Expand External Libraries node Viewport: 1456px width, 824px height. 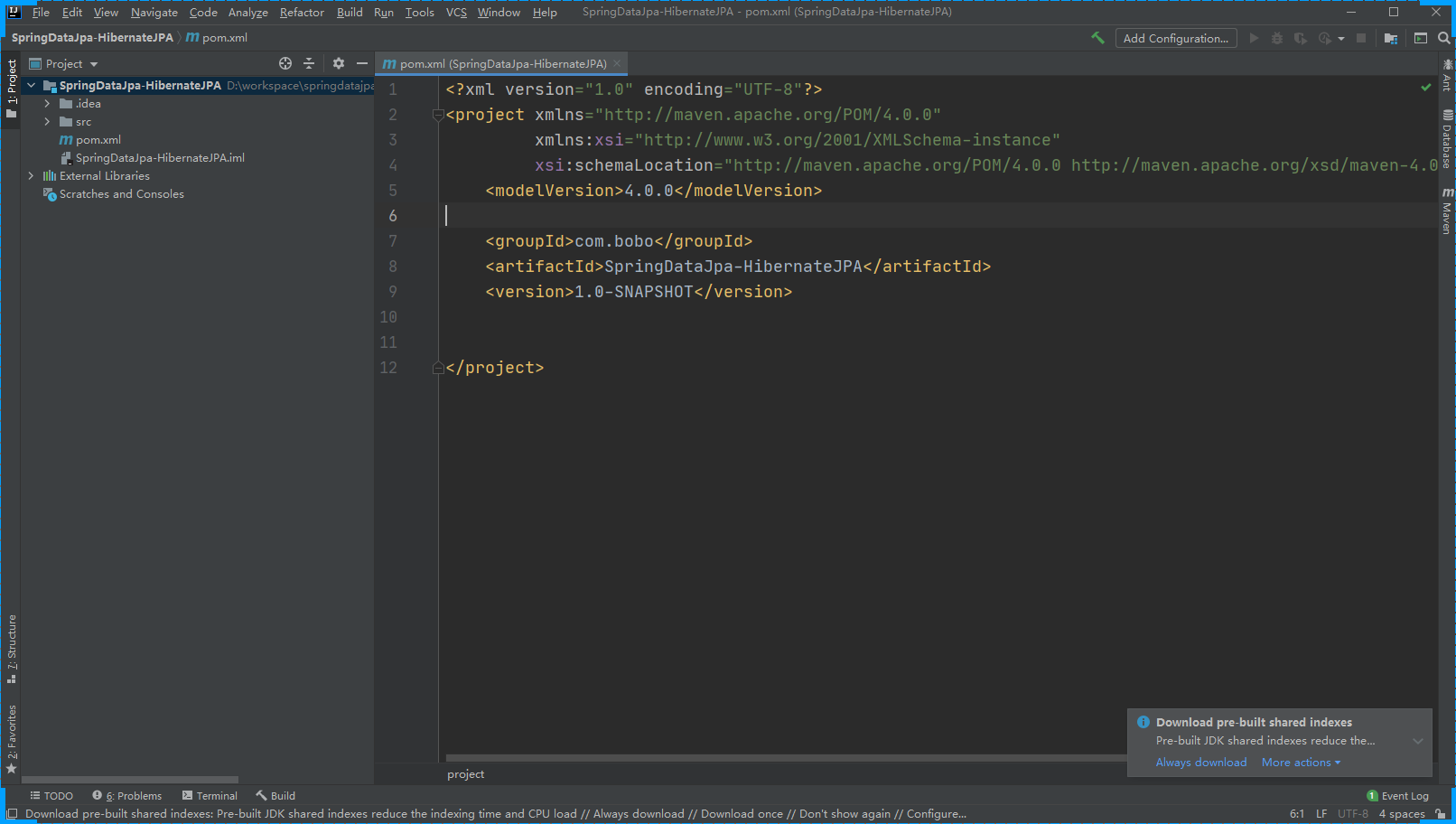click(31, 176)
